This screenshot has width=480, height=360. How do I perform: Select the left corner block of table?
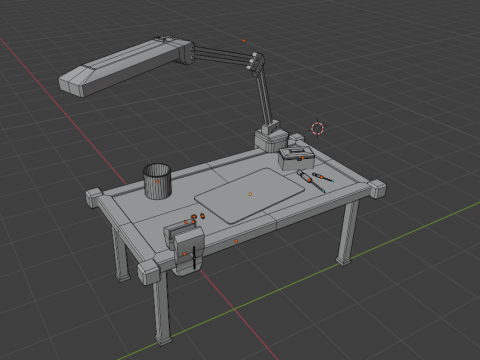(94, 198)
